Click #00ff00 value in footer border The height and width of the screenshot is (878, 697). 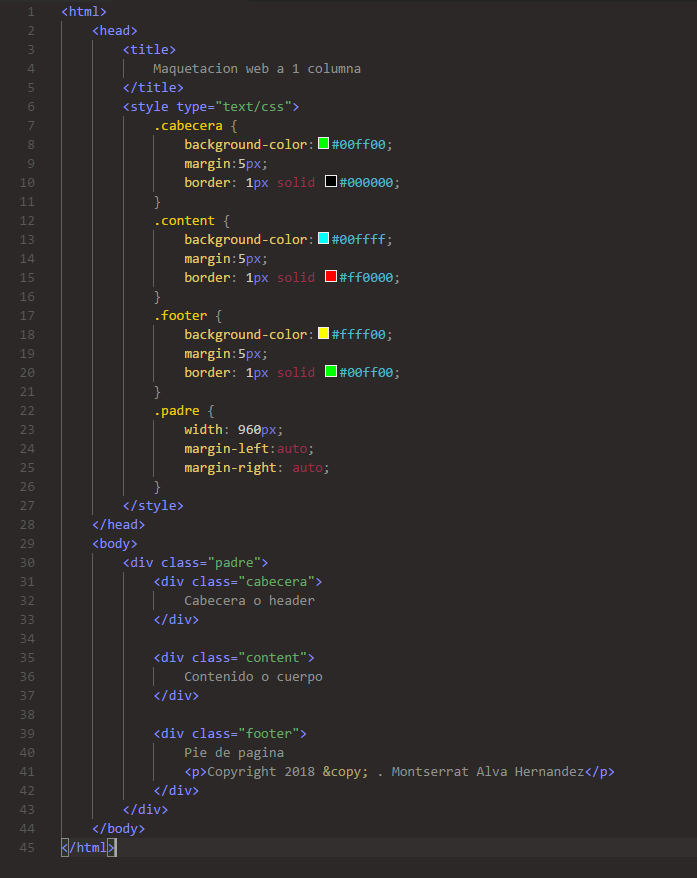coord(367,373)
